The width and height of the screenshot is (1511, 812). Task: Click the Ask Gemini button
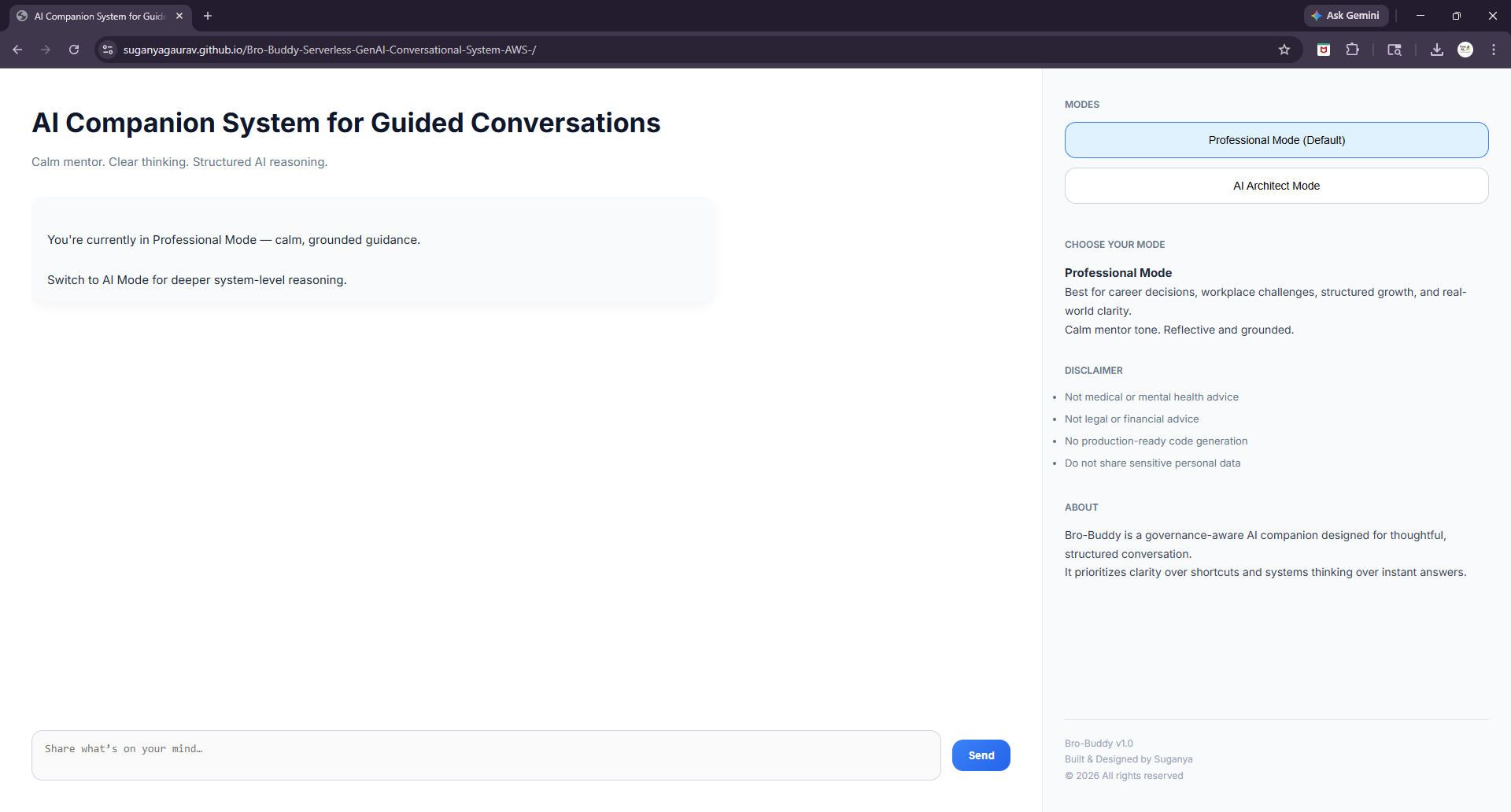pyautogui.click(x=1345, y=16)
